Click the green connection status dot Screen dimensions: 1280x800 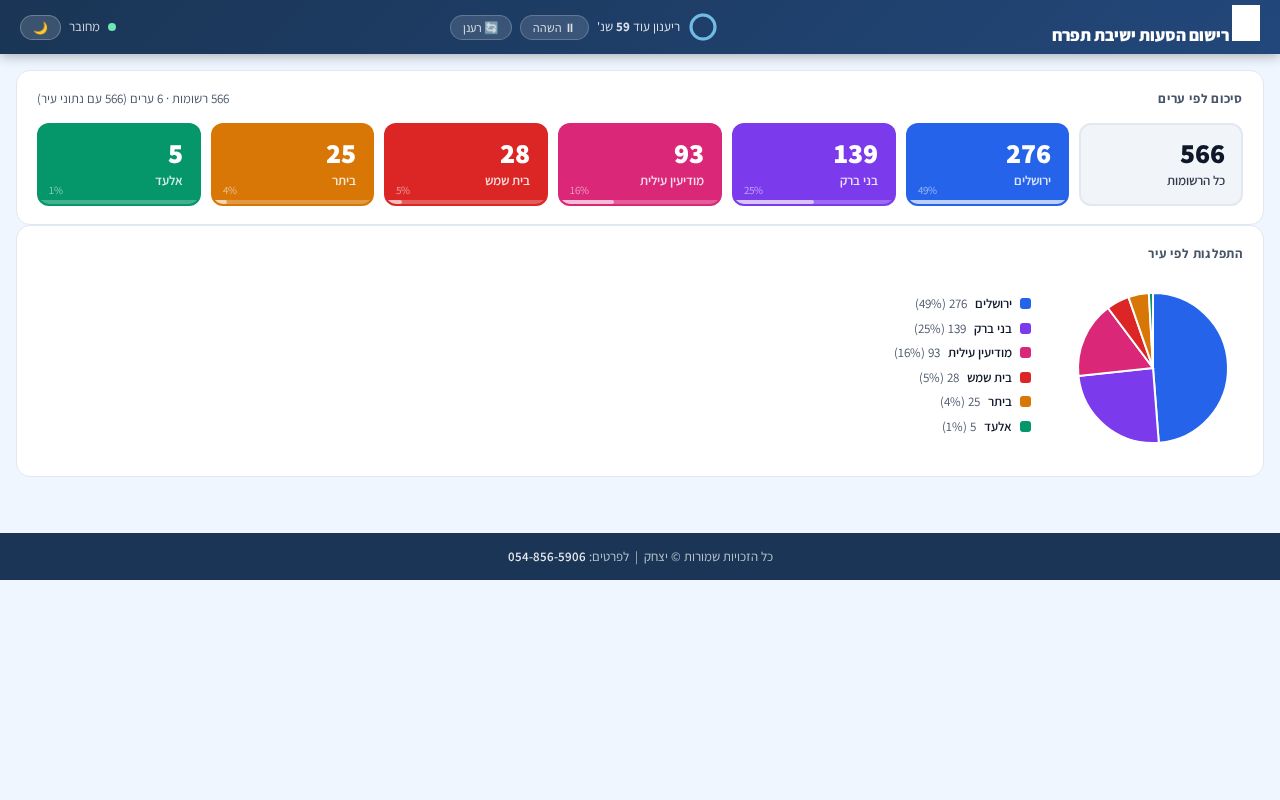click(112, 27)
